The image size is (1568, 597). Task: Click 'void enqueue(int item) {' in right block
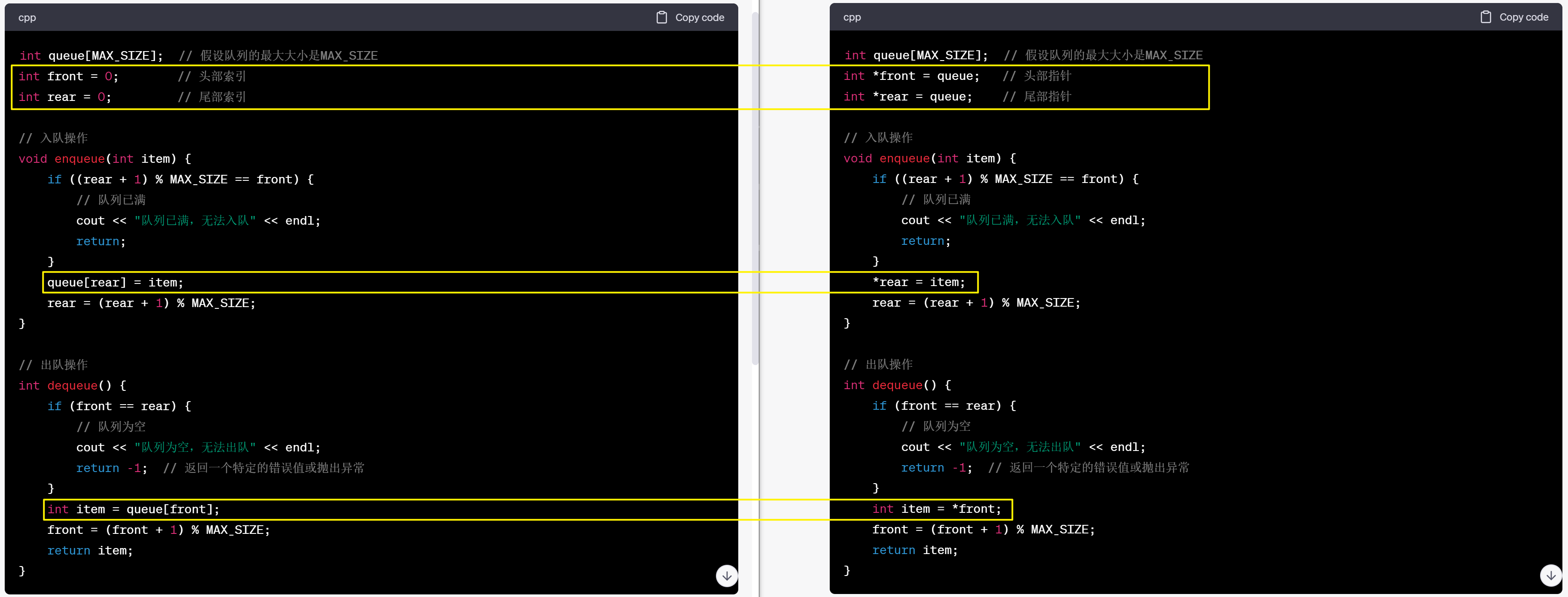pyautogui.click(x=929, y=158)
